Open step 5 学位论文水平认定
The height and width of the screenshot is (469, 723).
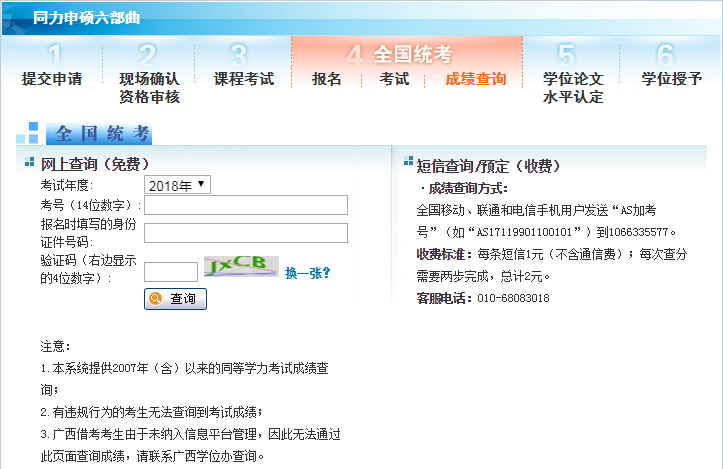pyautogui.click(x=573, y=88)
